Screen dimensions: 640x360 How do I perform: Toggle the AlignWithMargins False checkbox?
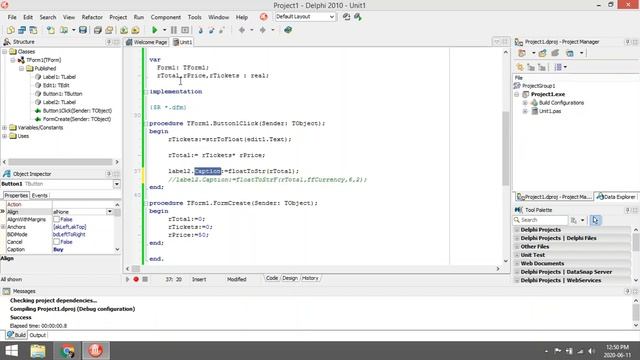(x=56, y=220)
